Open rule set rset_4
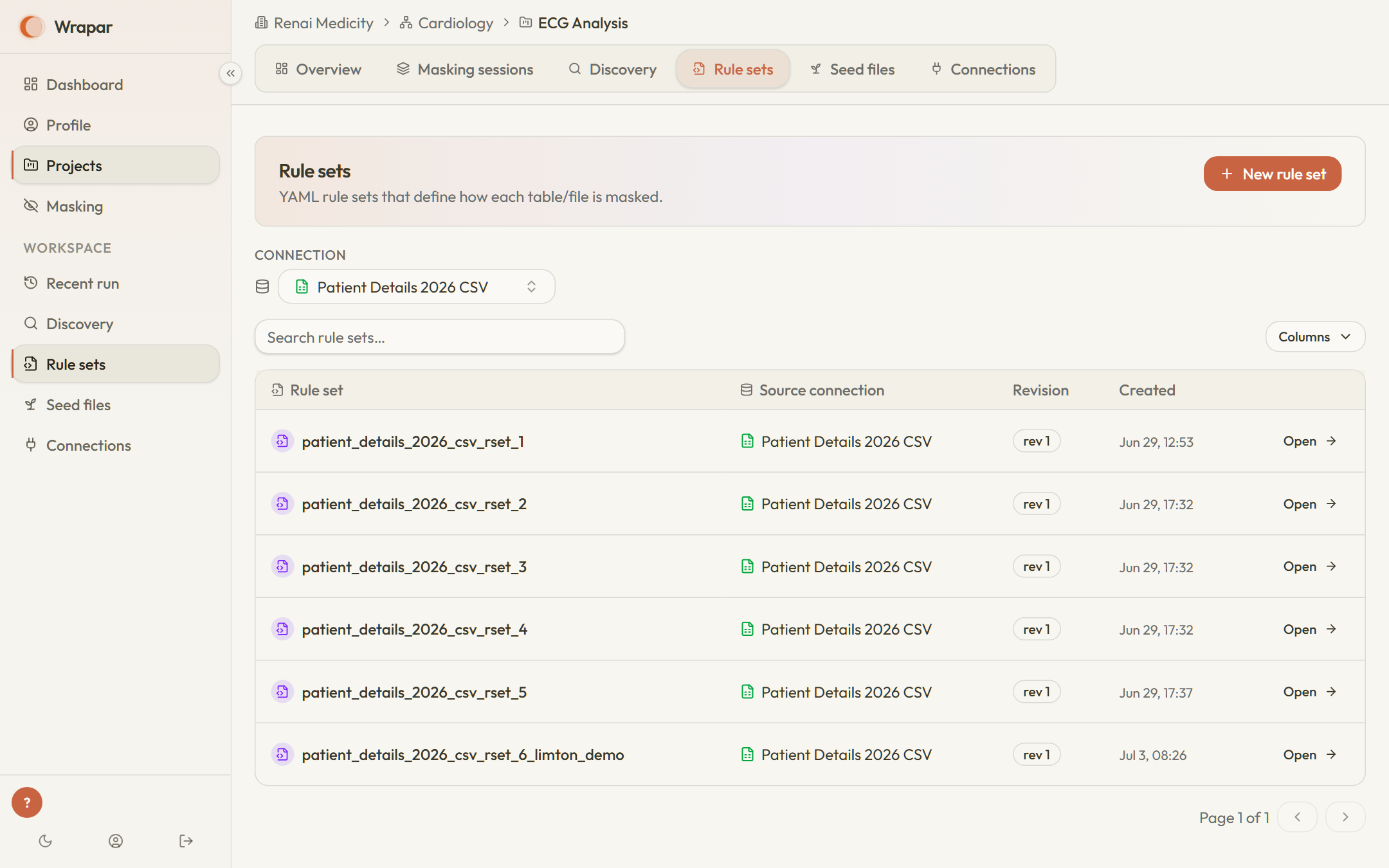Image resolution: width=1389 pixels, height=868 pixels. 1310,629
